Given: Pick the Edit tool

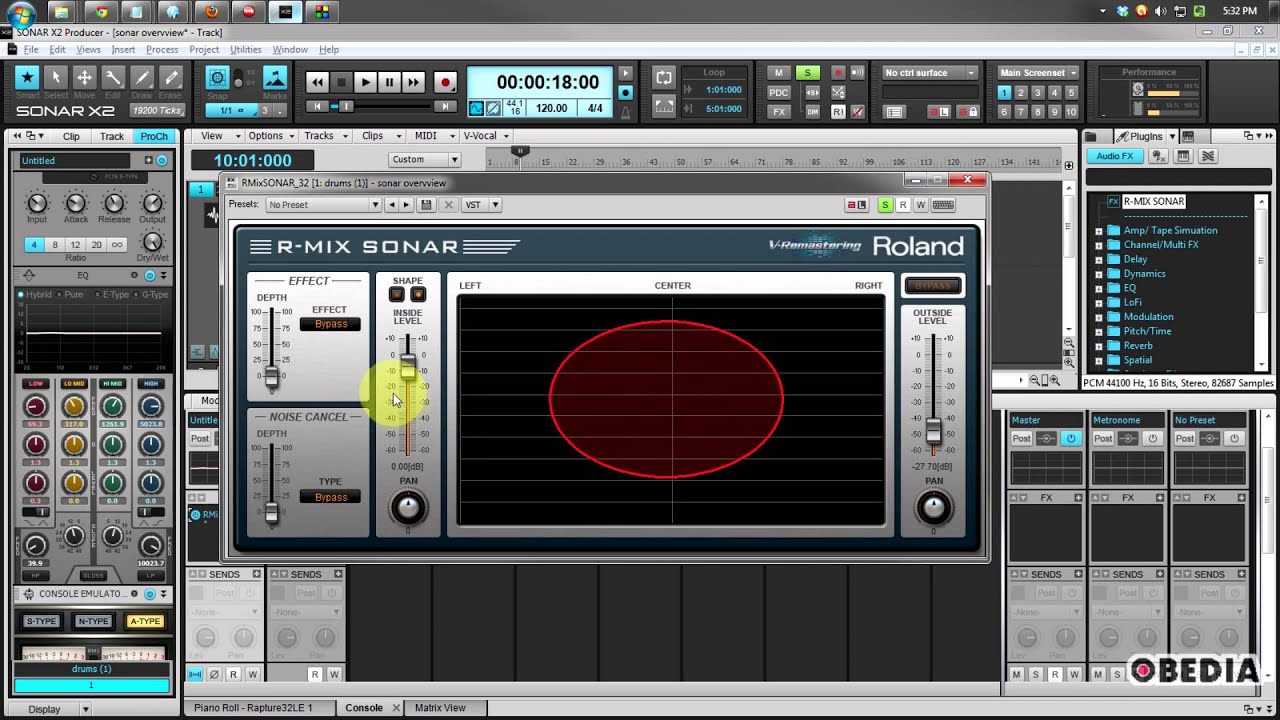Looking at the screenshot, I should click(x=114, y=77).
